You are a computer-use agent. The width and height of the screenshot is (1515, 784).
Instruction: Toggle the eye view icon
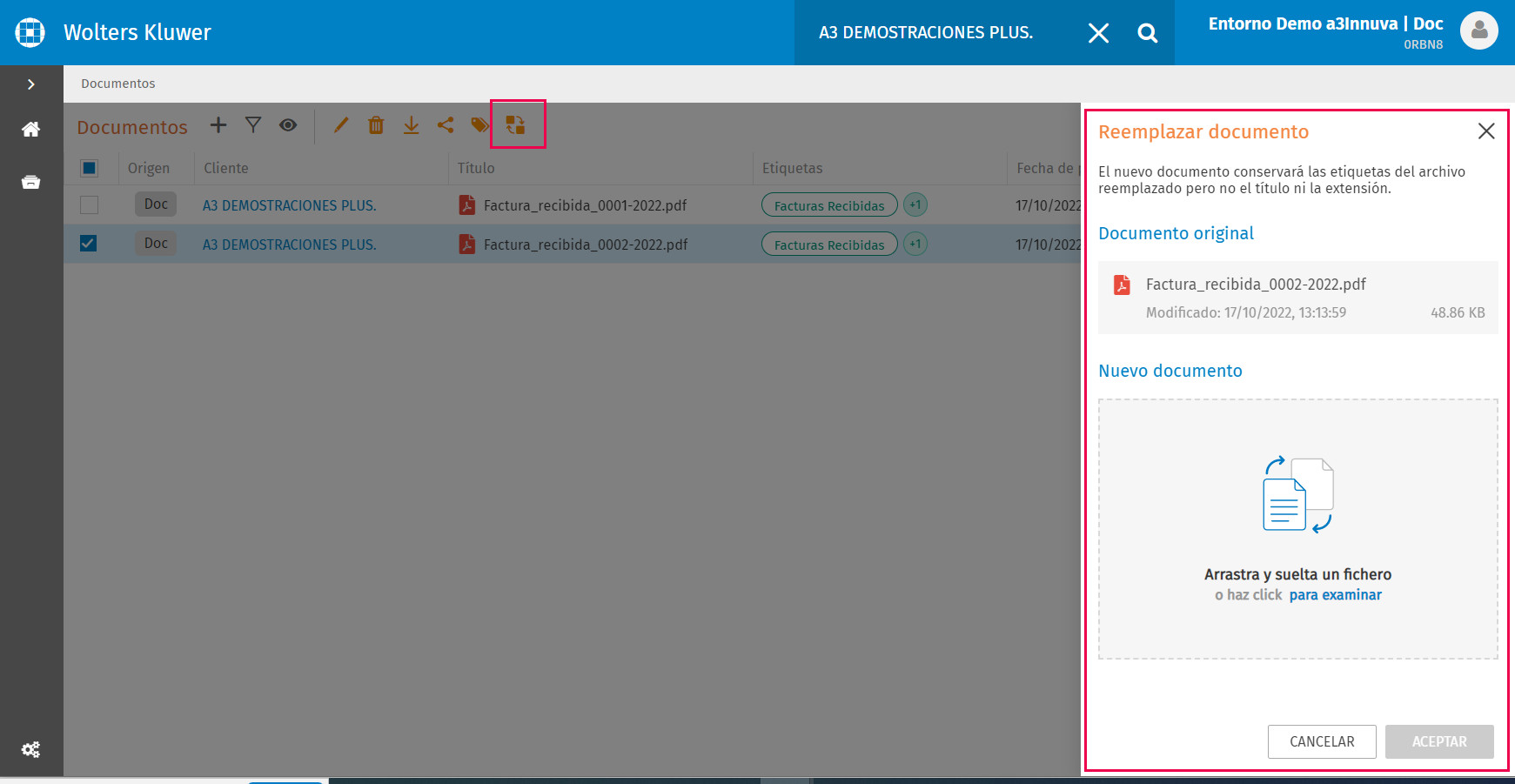[x=288, y=125]
